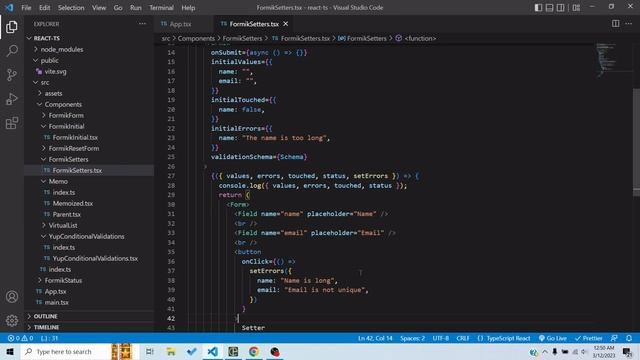This screenshot has width=640, height=360.
Task: Open the Source Control view
Action: (x=12, y=75)
